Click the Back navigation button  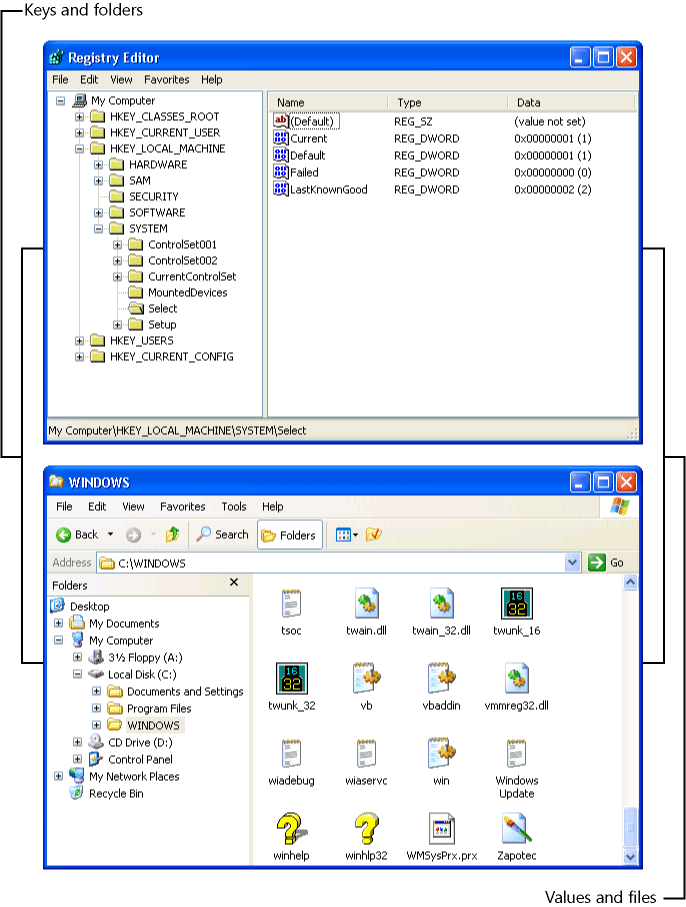pyautogui.click(x=77, y=535)
